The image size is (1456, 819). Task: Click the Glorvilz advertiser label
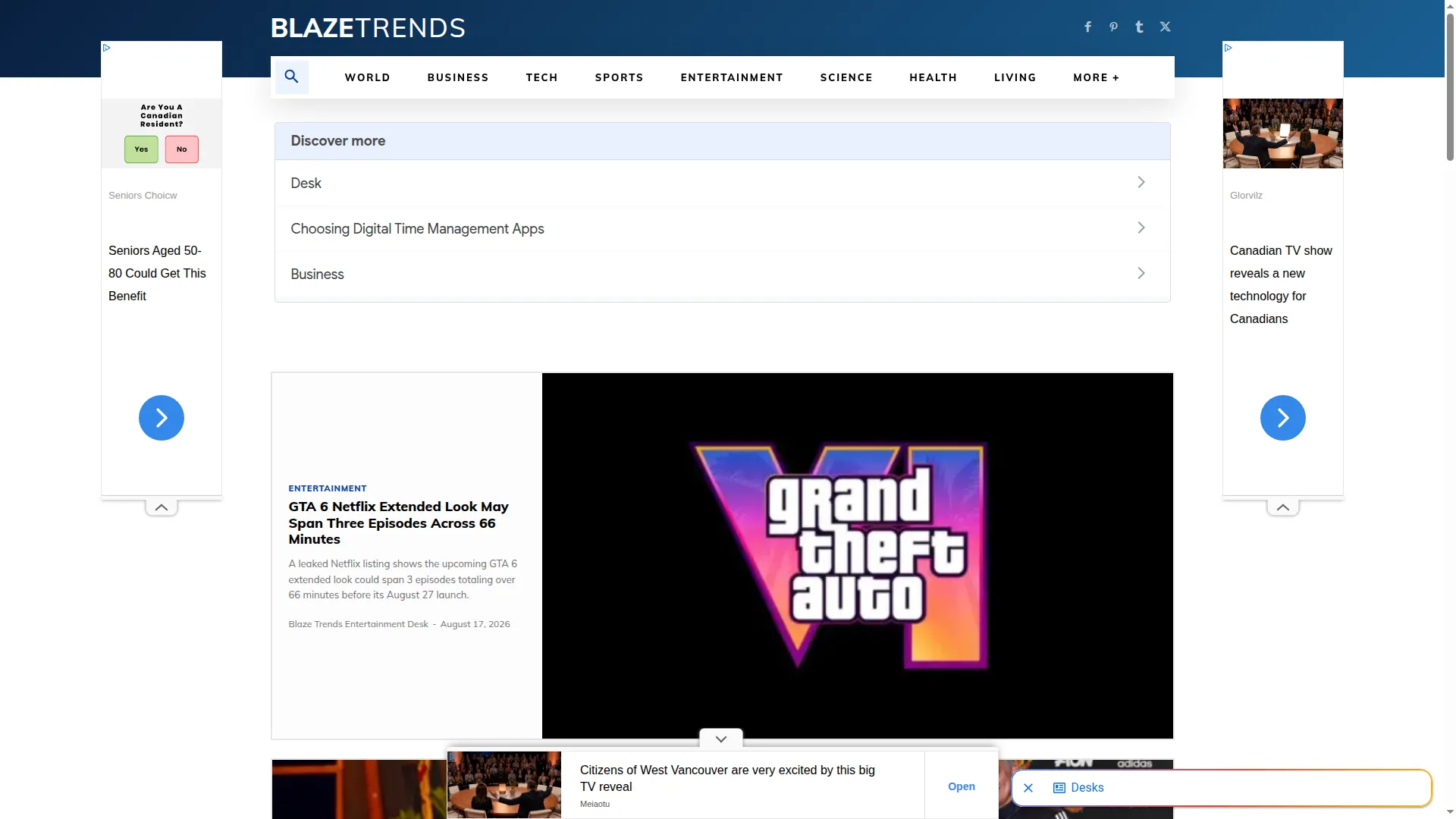(x=1246, y=196)
